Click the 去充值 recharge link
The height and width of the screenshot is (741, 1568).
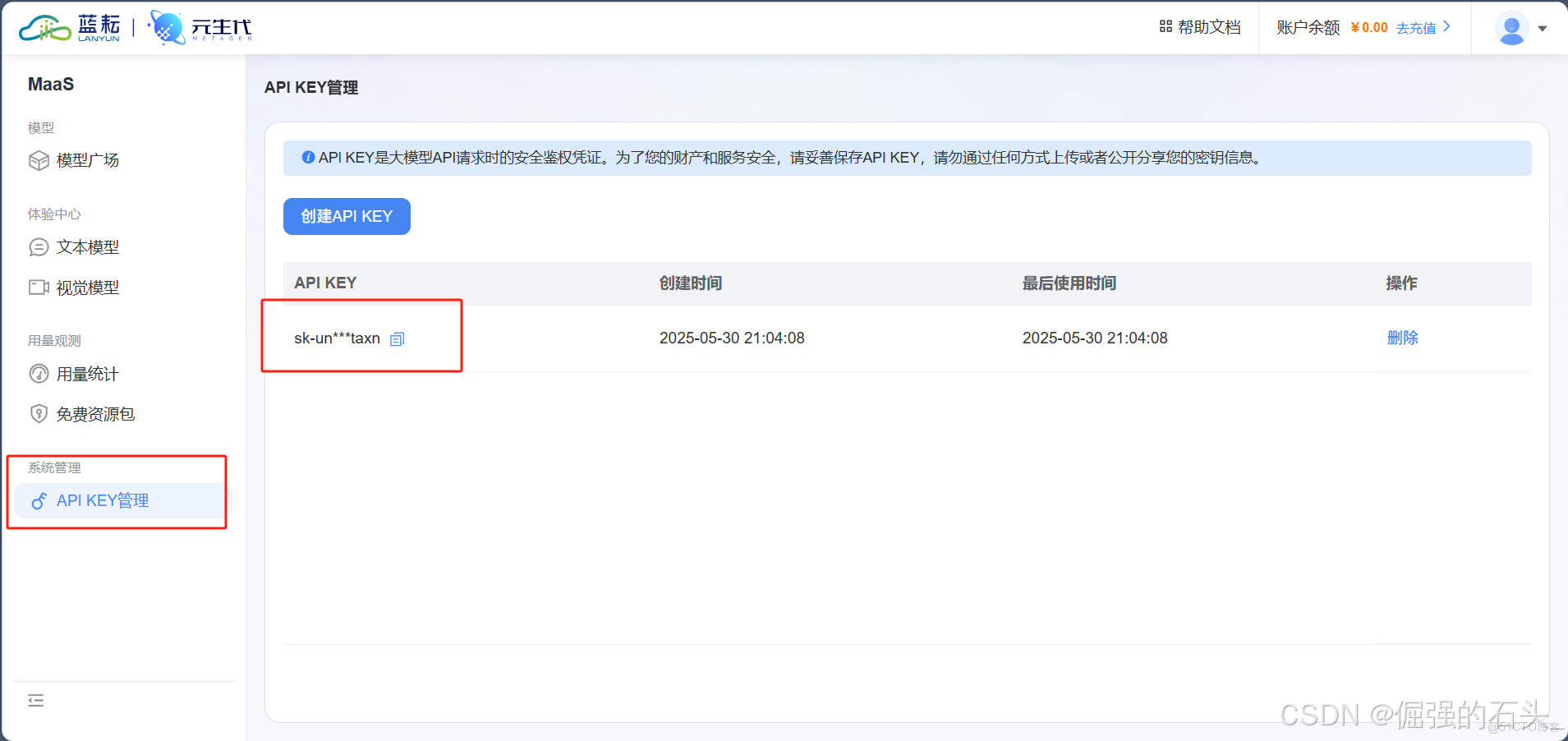tap(1416, 28)
